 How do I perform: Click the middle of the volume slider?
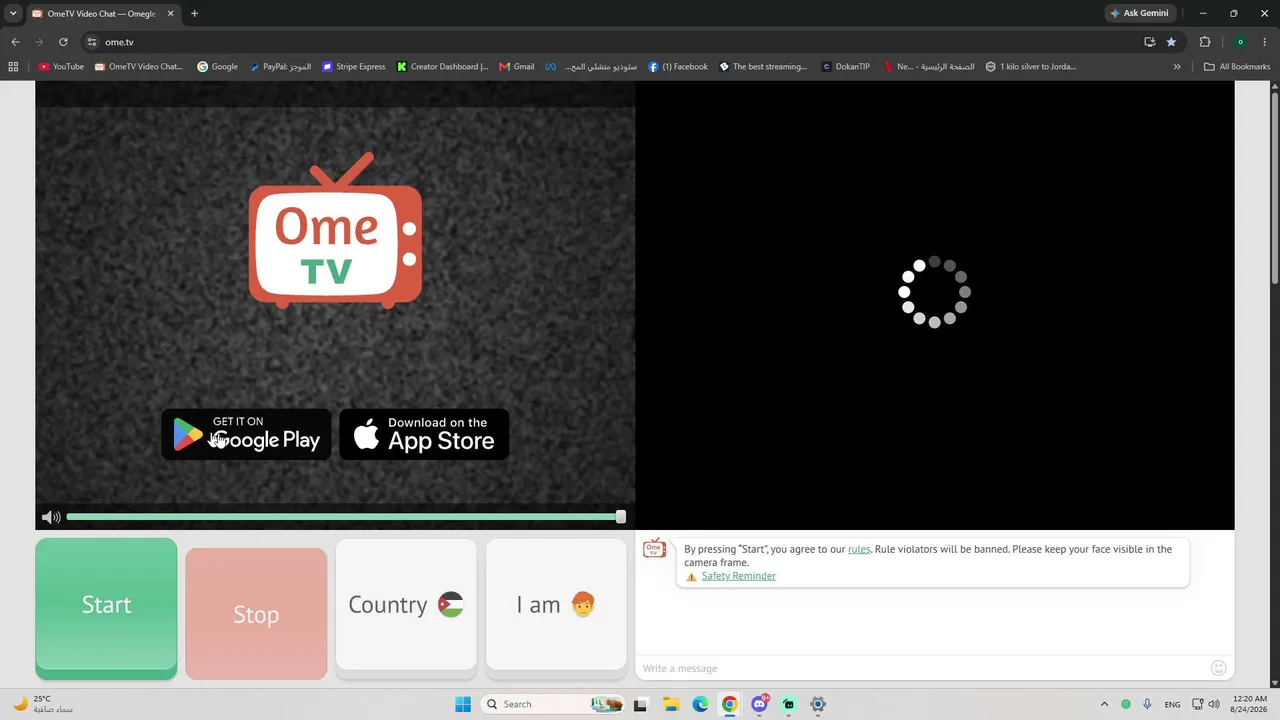[x=343, y=517]
